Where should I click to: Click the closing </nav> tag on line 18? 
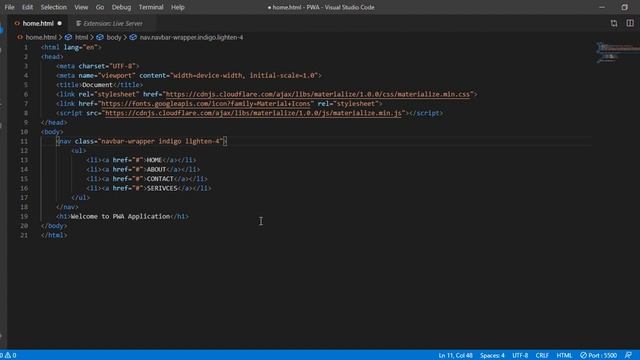[x=67, y=207]
